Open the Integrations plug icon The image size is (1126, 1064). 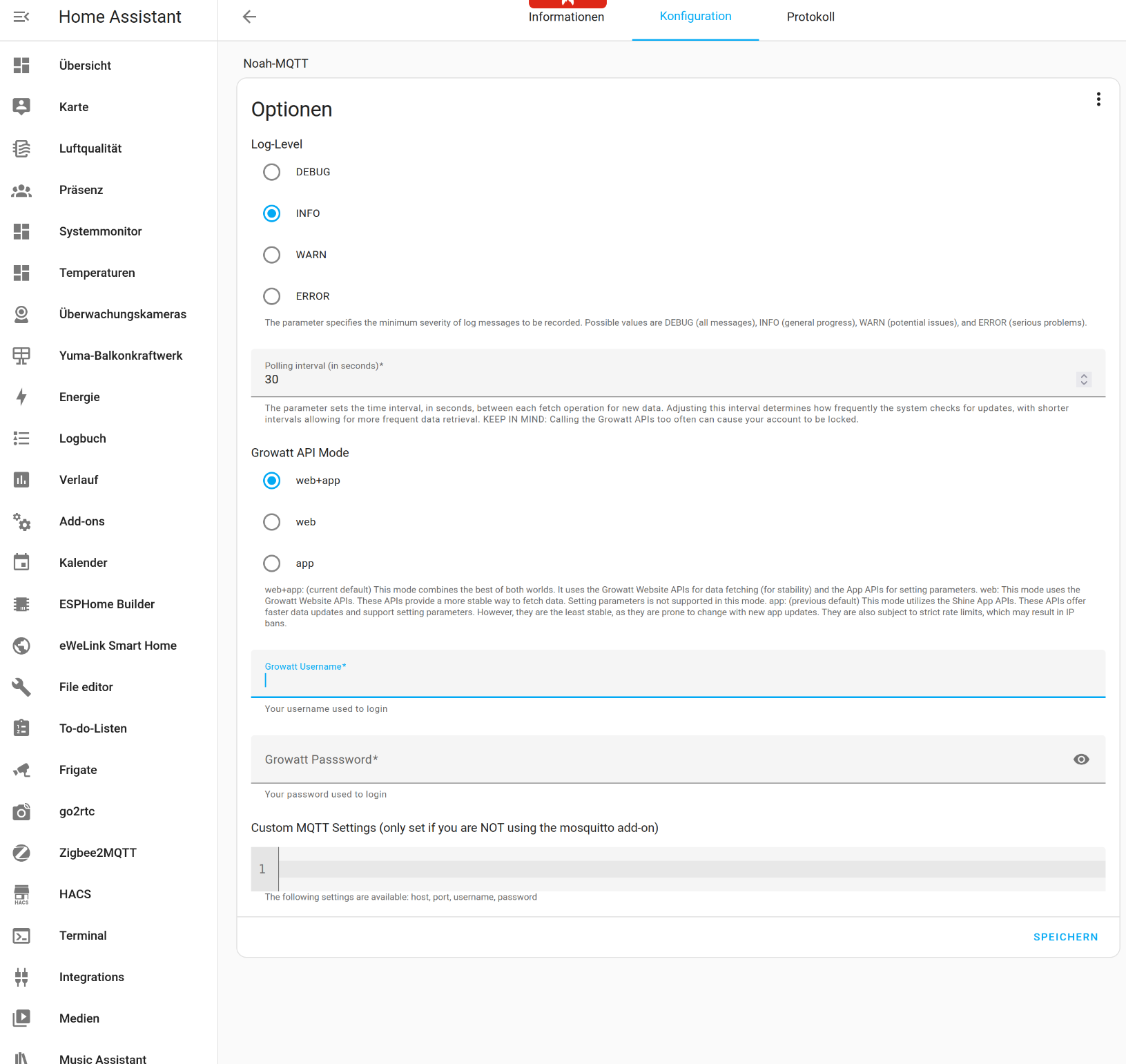point(21,977)
